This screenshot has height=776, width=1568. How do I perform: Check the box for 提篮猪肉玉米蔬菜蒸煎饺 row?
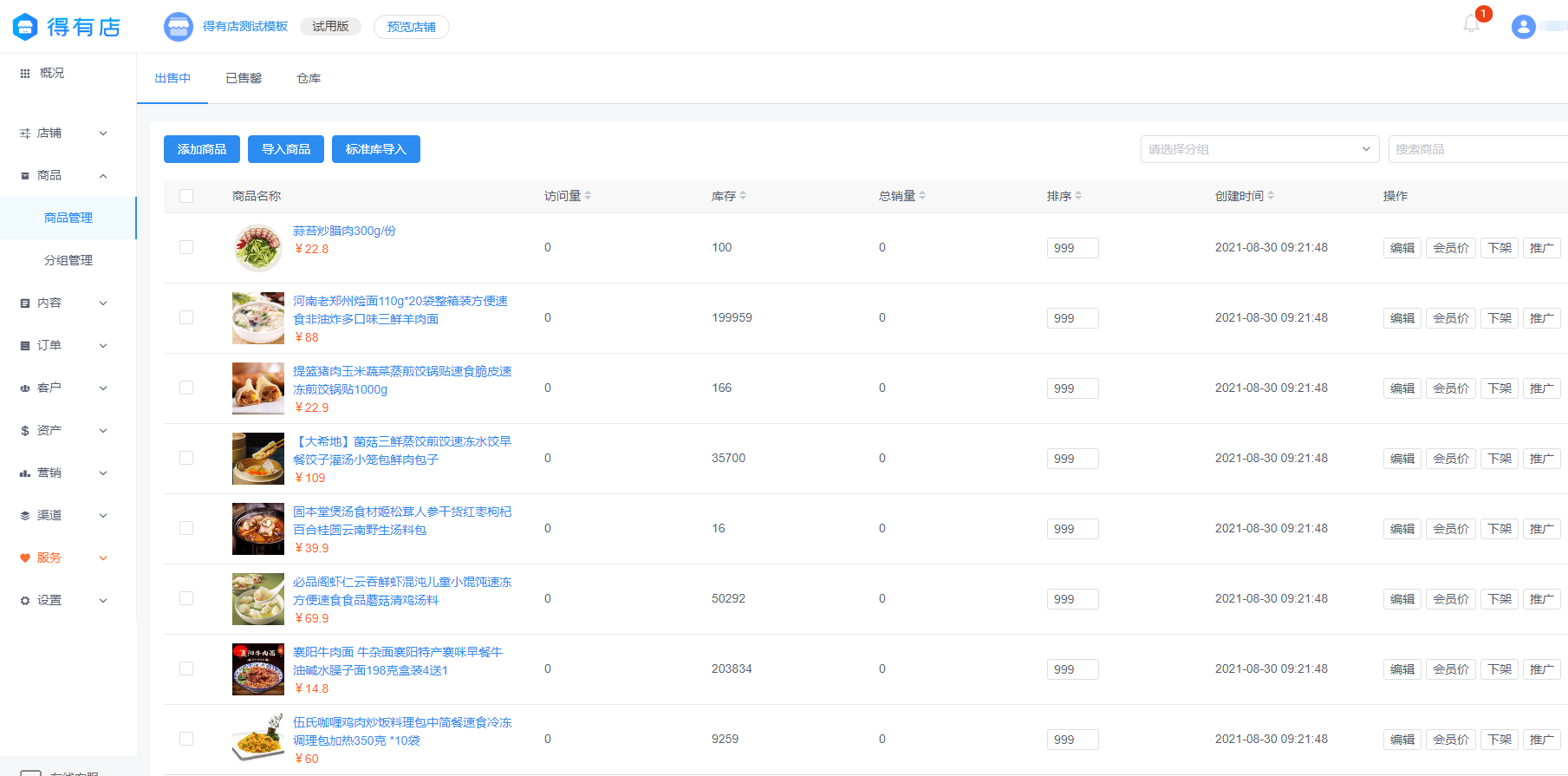click(186, 388)
